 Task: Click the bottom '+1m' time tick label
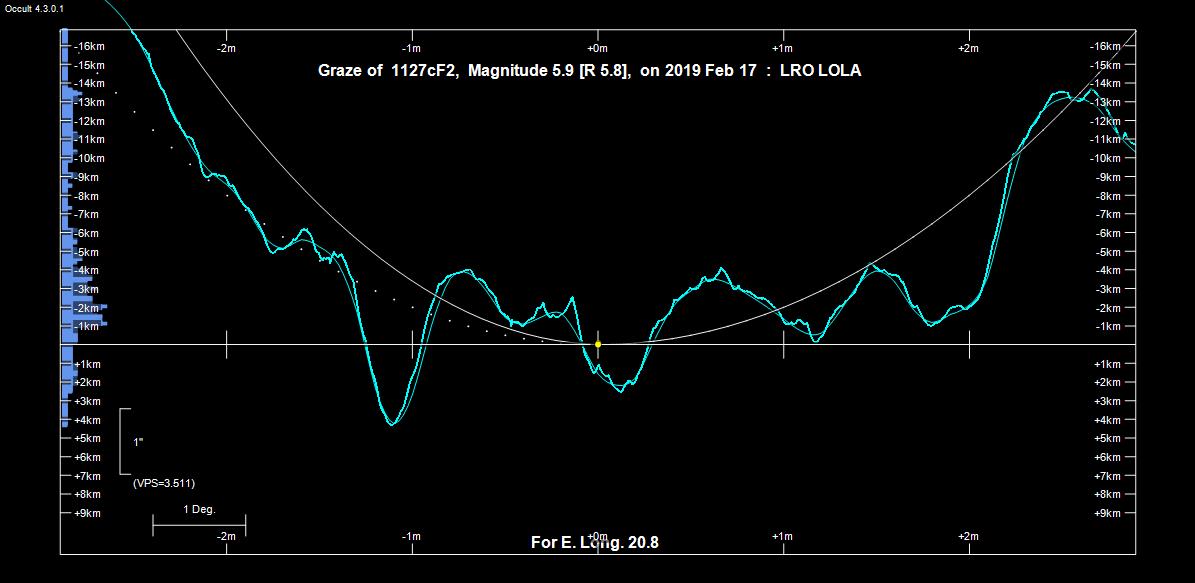pos(783,537)
